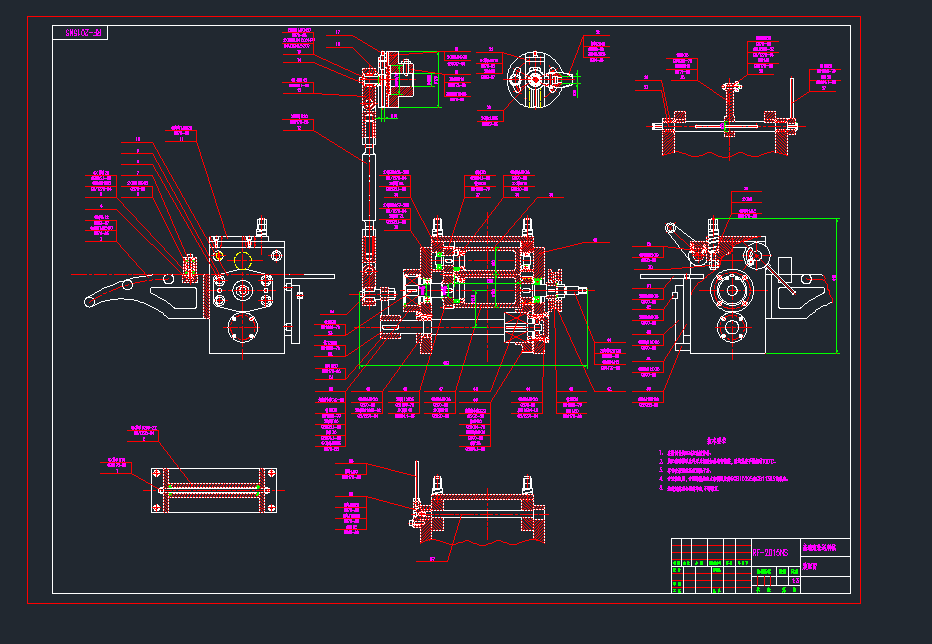Image resolution: width=932 pixels, height=644 pixels.
Task: Select the central bearing circle in left side view
Action: pyautogui.click(x=242, y=291)
